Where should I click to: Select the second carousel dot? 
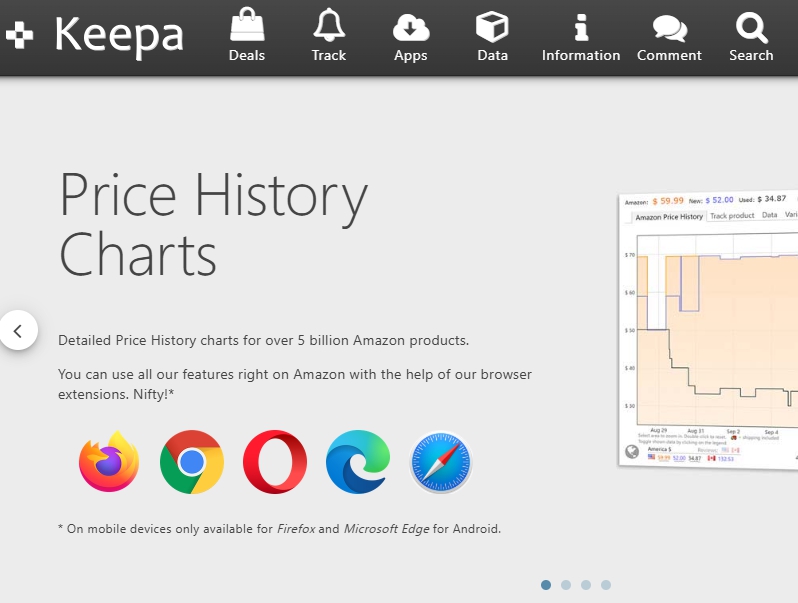coord(566,585)
